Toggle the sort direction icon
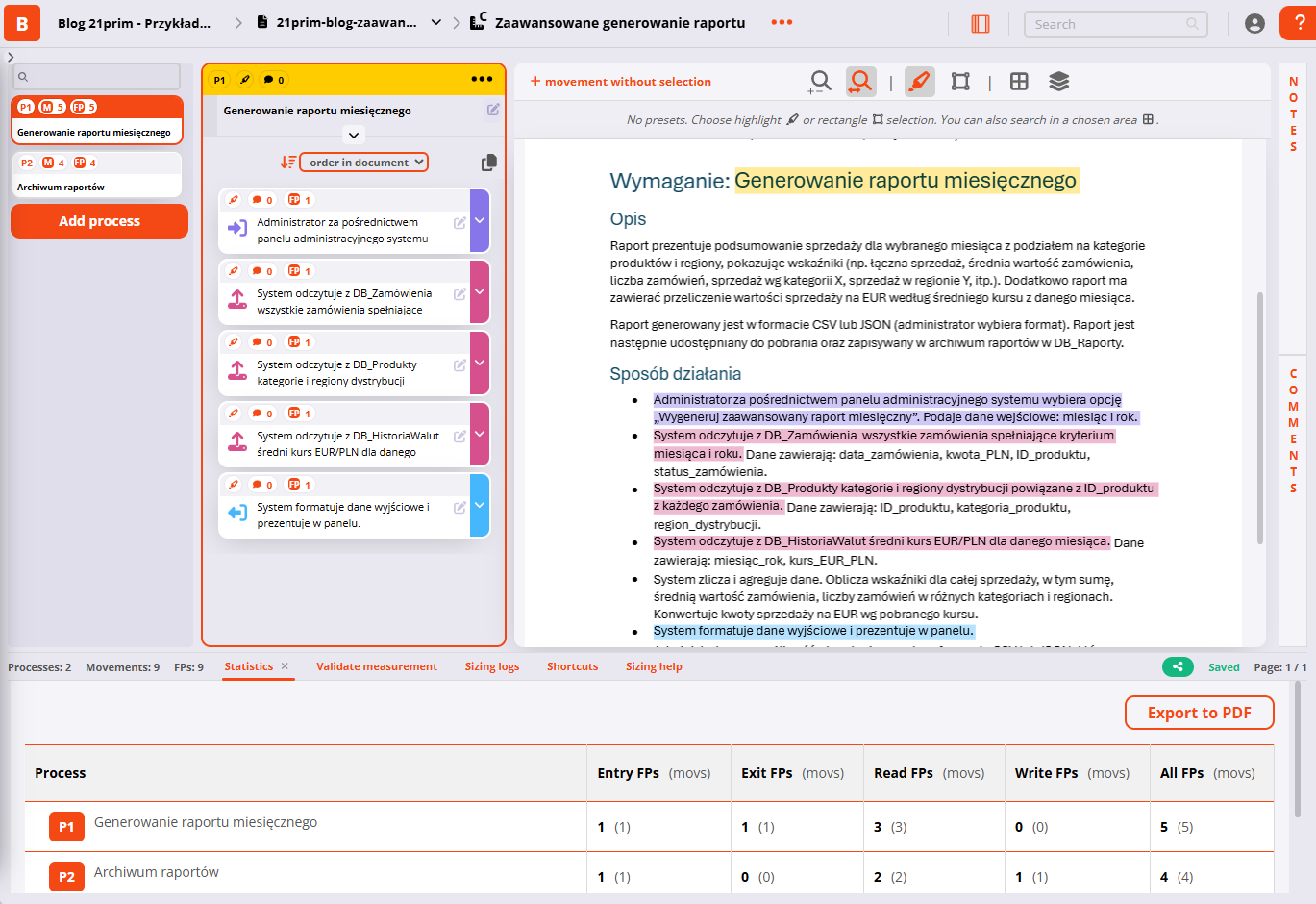1316x904 pixels. coord(287,163)
